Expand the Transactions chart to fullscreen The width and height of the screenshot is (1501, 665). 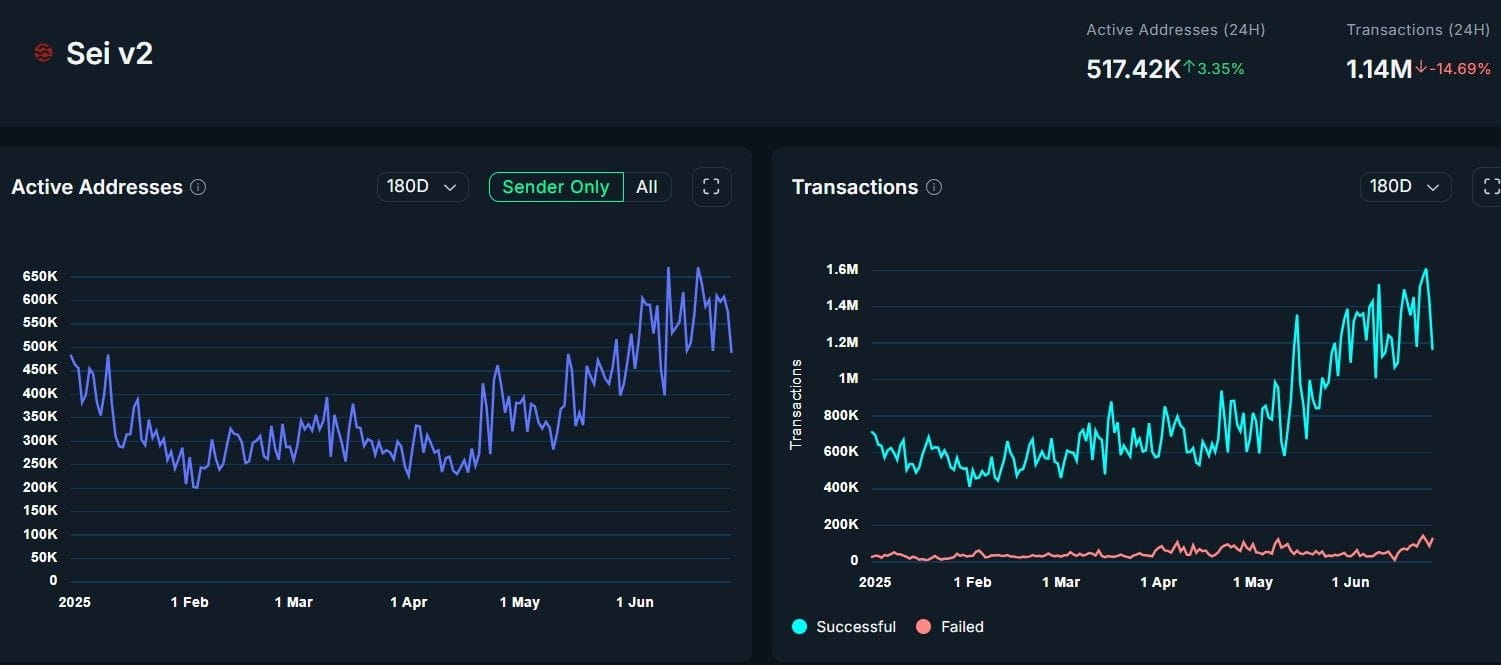1491,186
